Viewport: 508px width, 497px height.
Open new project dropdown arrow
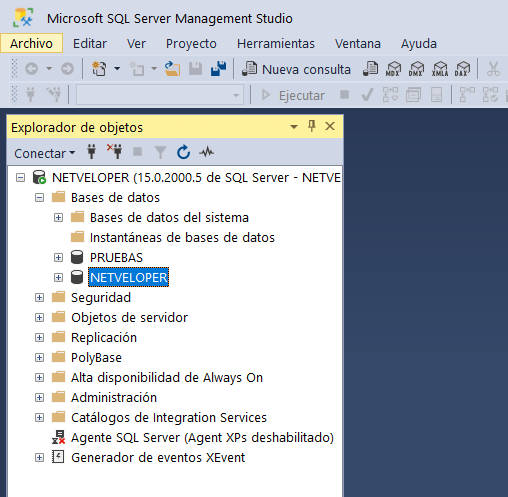pos(117,69)
